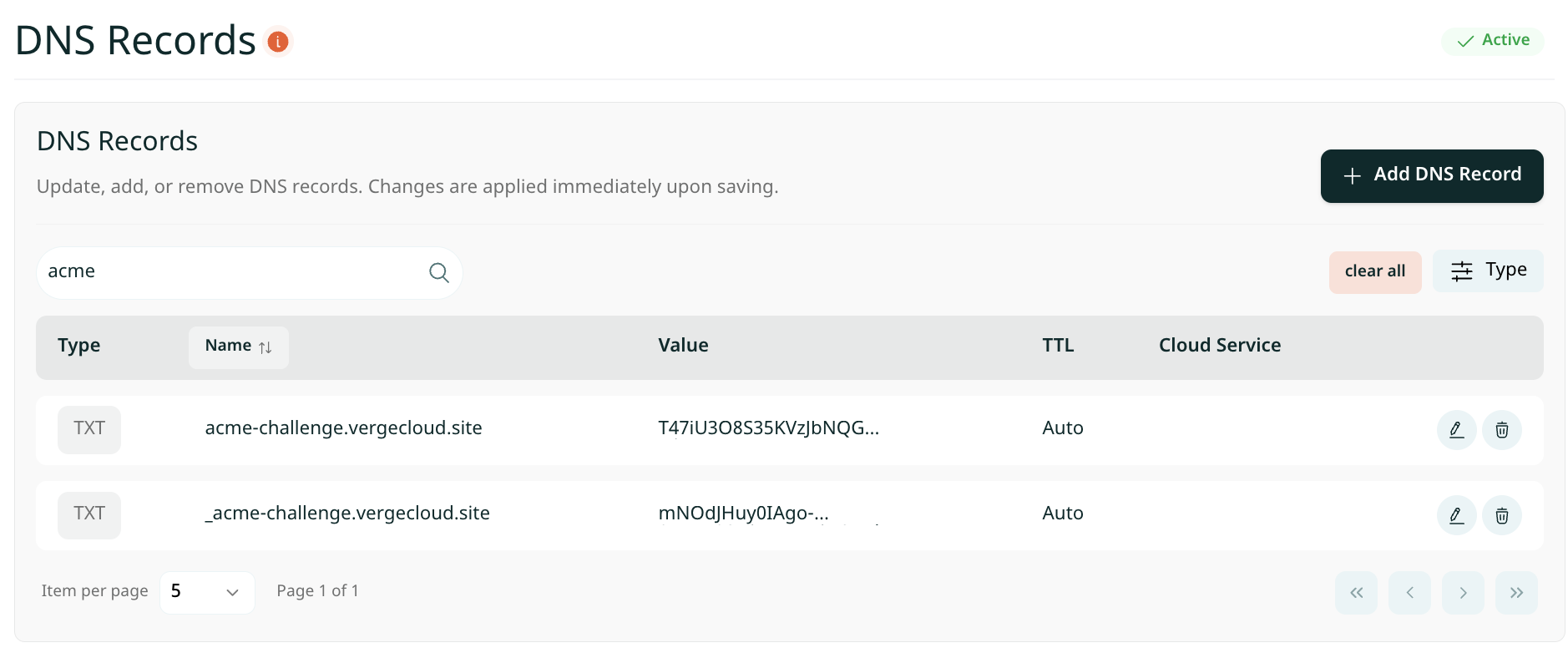
Task: Delete the acme-challenge.vergecloud.site TXT record
Action: coord(1501,430)
